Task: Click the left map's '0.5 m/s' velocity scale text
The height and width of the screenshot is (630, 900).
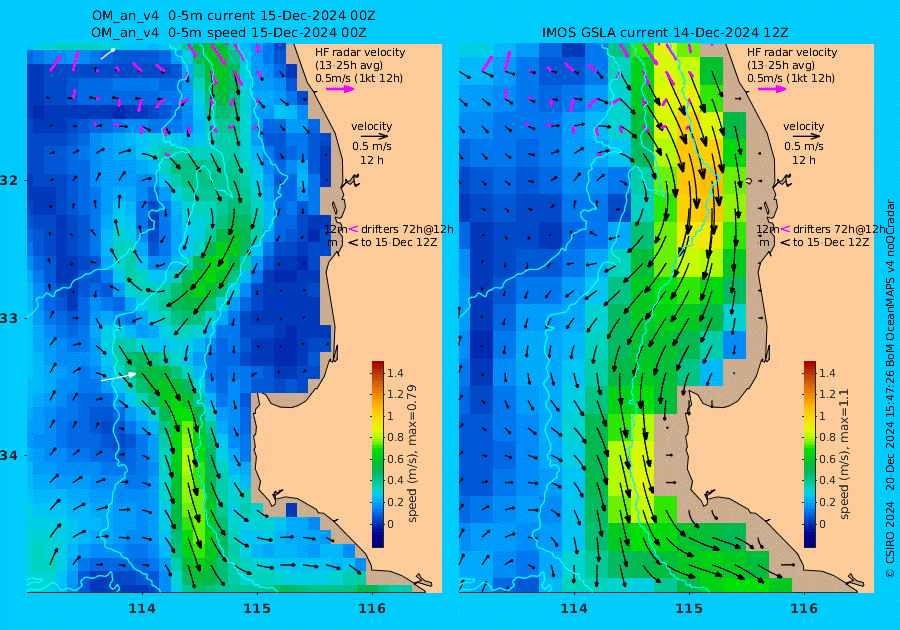Action: [372, 146]
